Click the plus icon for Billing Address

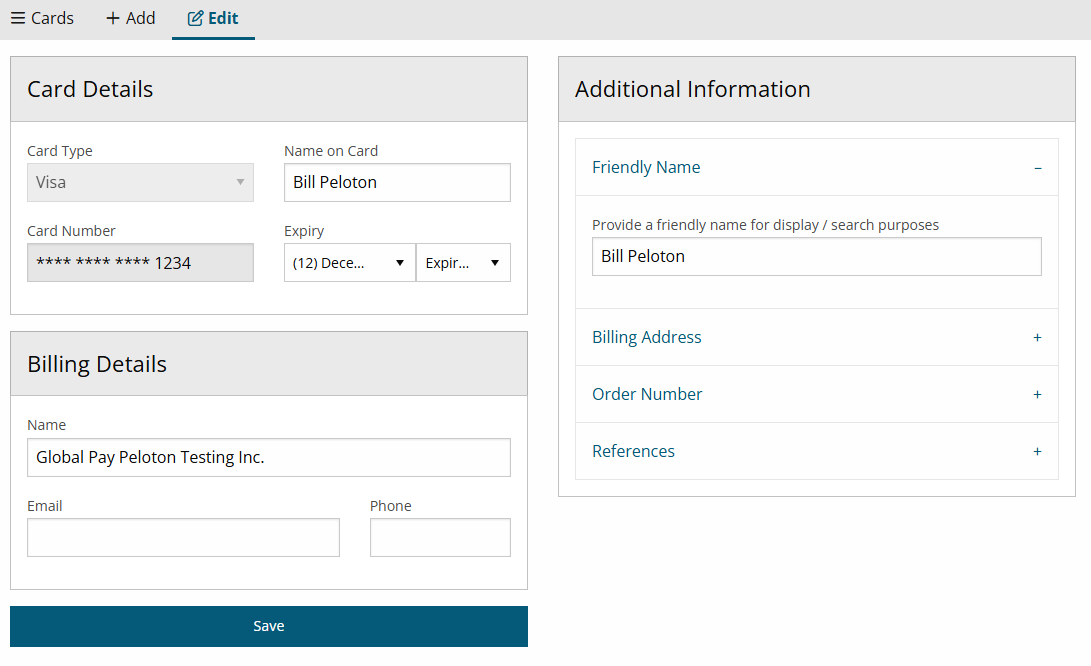point(1037,338)
